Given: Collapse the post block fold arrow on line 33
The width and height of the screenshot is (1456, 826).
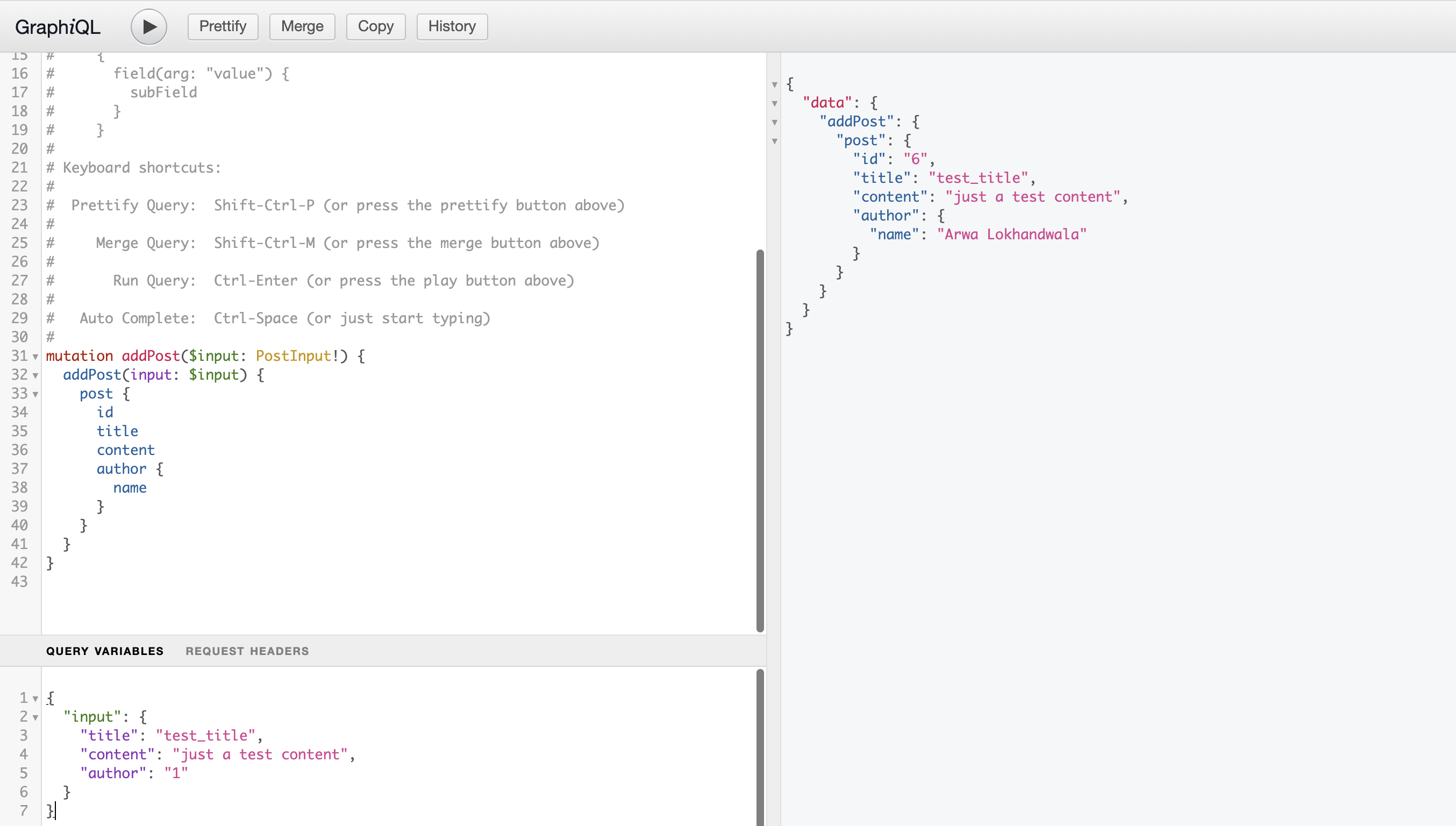Looking at the screenshot, I should click(35, 394).
